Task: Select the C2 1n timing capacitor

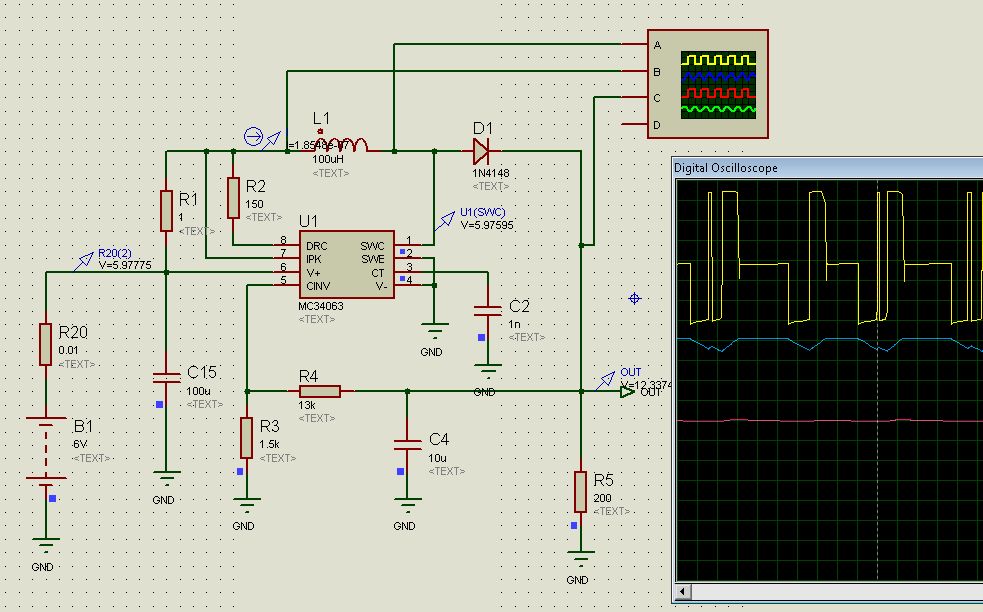Action: pyautogui.click(x=487, y=307)
